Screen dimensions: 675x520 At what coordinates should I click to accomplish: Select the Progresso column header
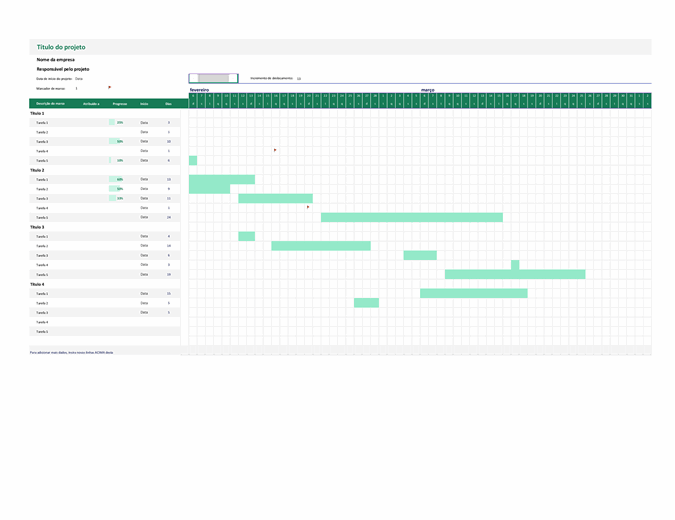[x=119, y=103]
